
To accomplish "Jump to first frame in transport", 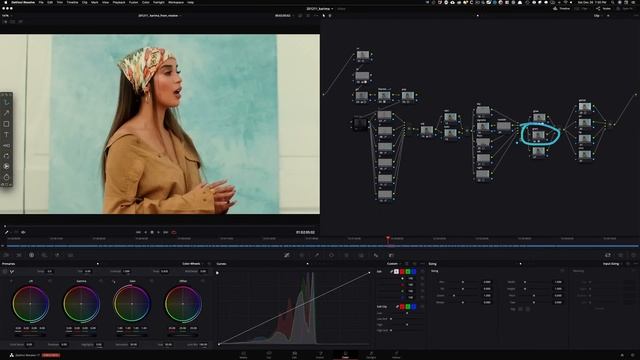I will tap(138, 232).
